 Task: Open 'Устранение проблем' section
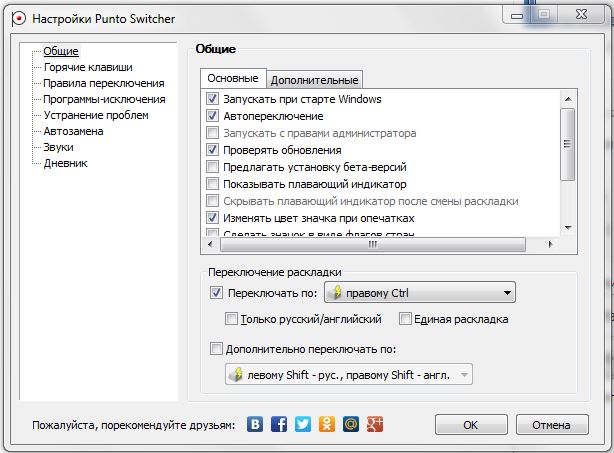coord(96,116)
